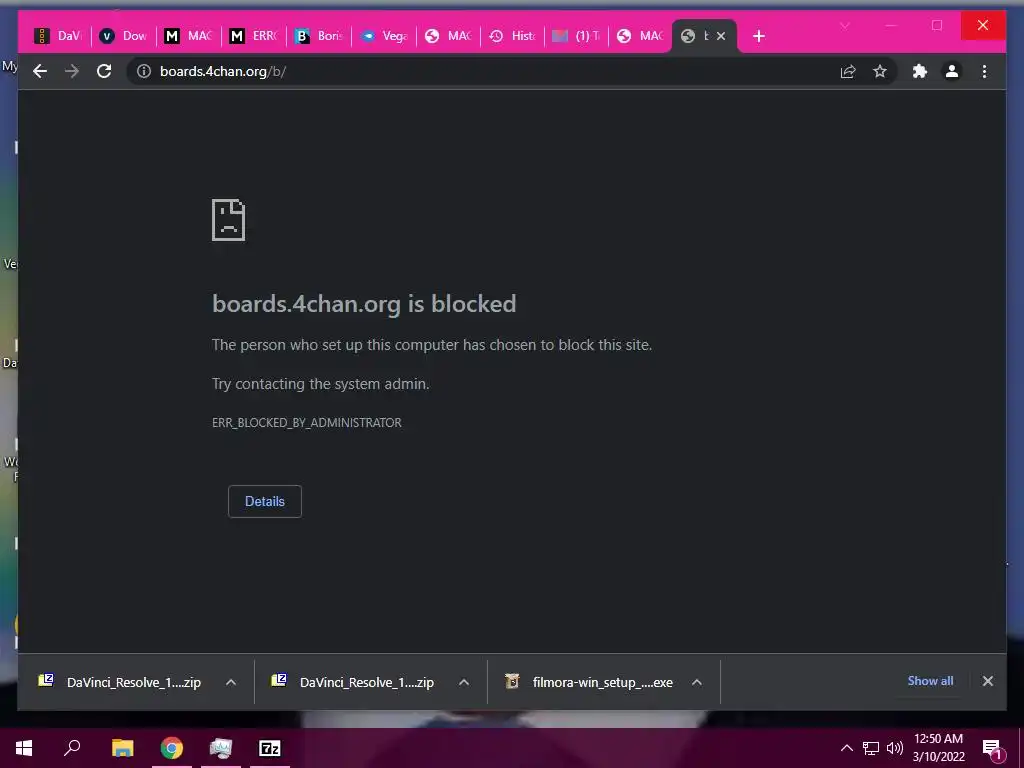The height and width of the screenshot is (768, 1024).
Task: Open the notification center icon
Action: (993, 750)
